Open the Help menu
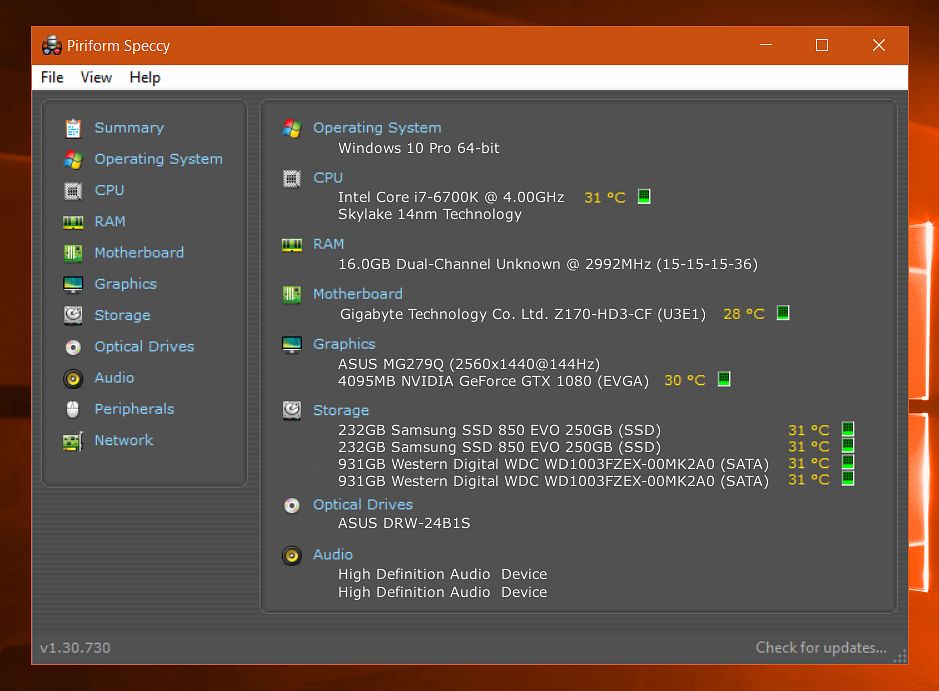The width and height of the screenshot is (939, 691). click(x=145, y=77)
